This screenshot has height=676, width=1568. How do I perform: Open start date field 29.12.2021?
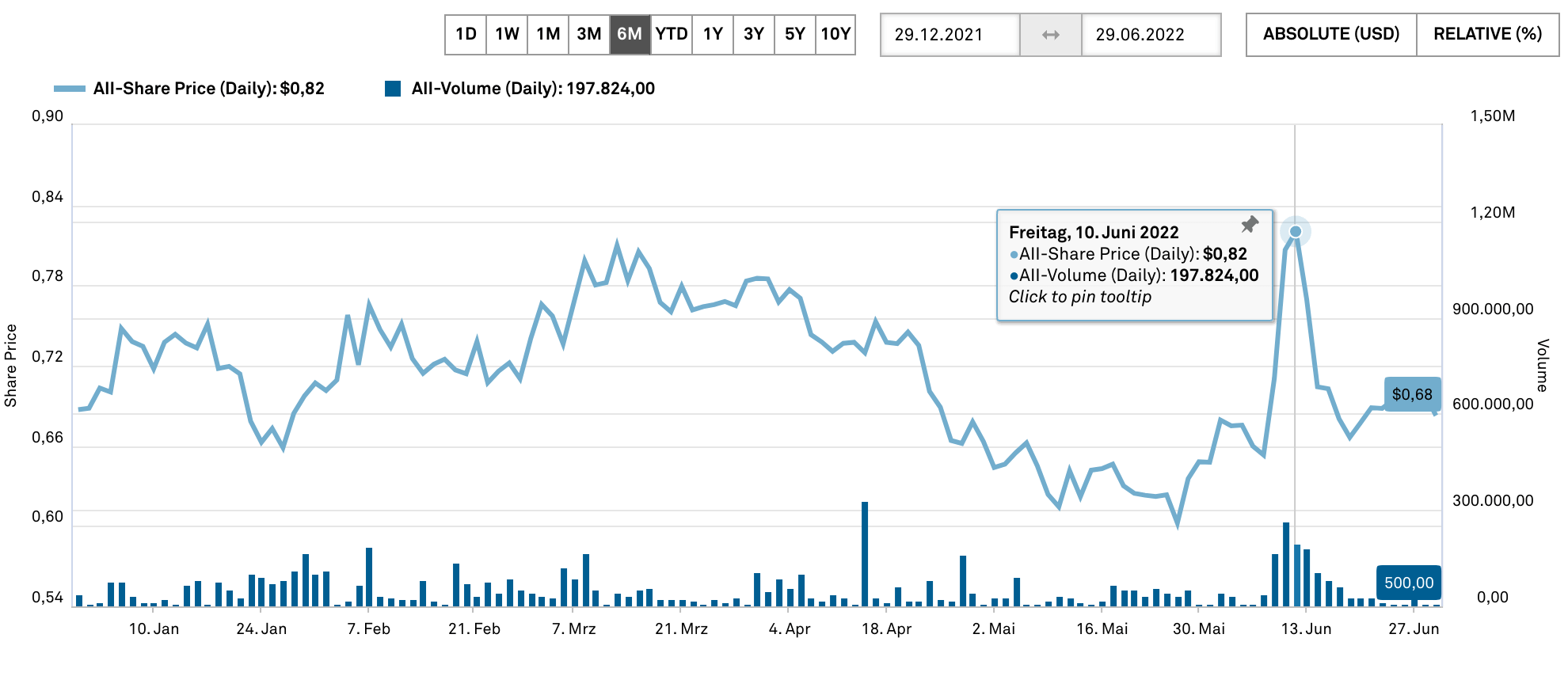(950, 35)
